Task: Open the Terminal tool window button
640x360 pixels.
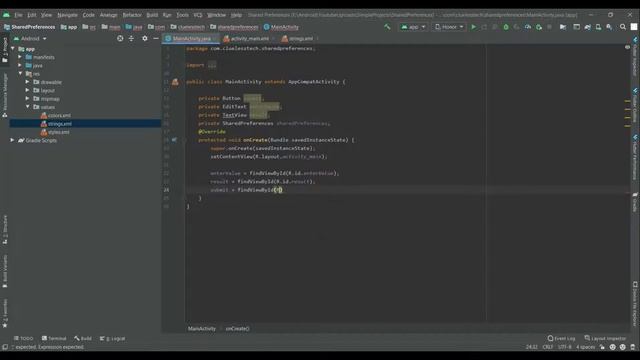Action: coord(54,338)
